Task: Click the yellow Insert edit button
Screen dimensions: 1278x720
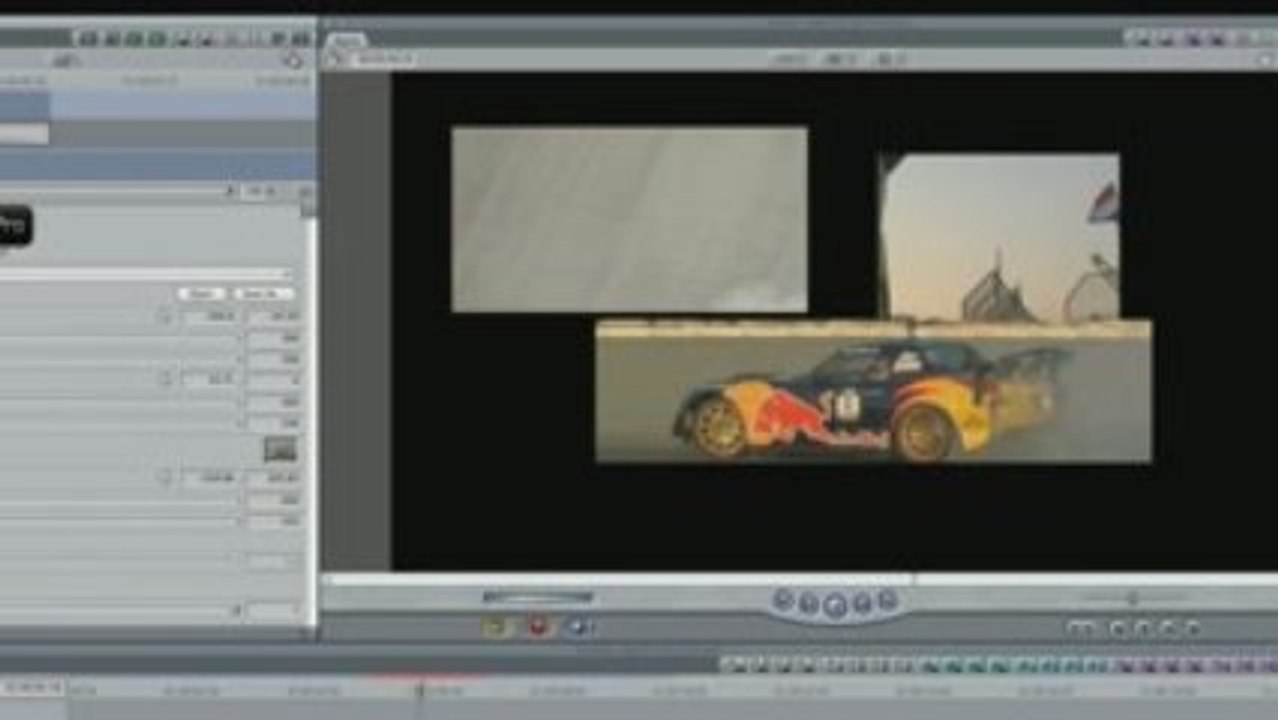Action: [x=497, y=627]
